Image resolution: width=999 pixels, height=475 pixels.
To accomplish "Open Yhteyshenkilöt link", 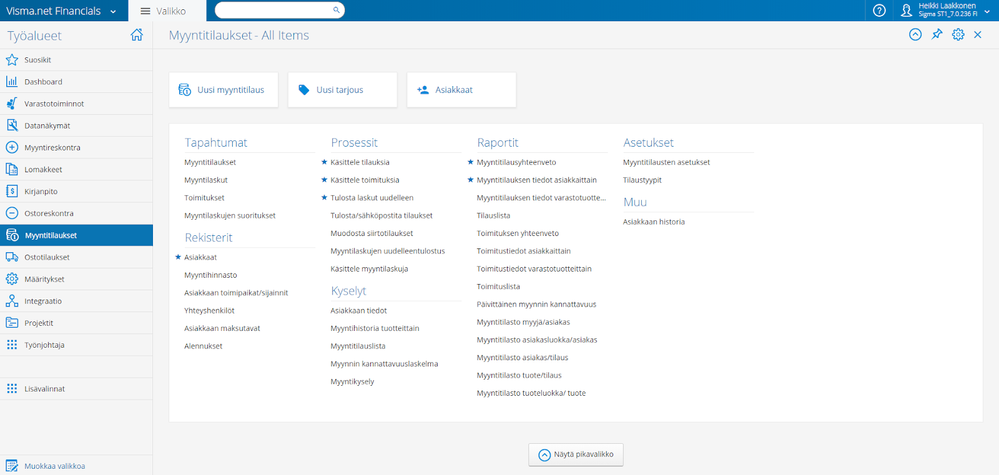I will [211, 311].
